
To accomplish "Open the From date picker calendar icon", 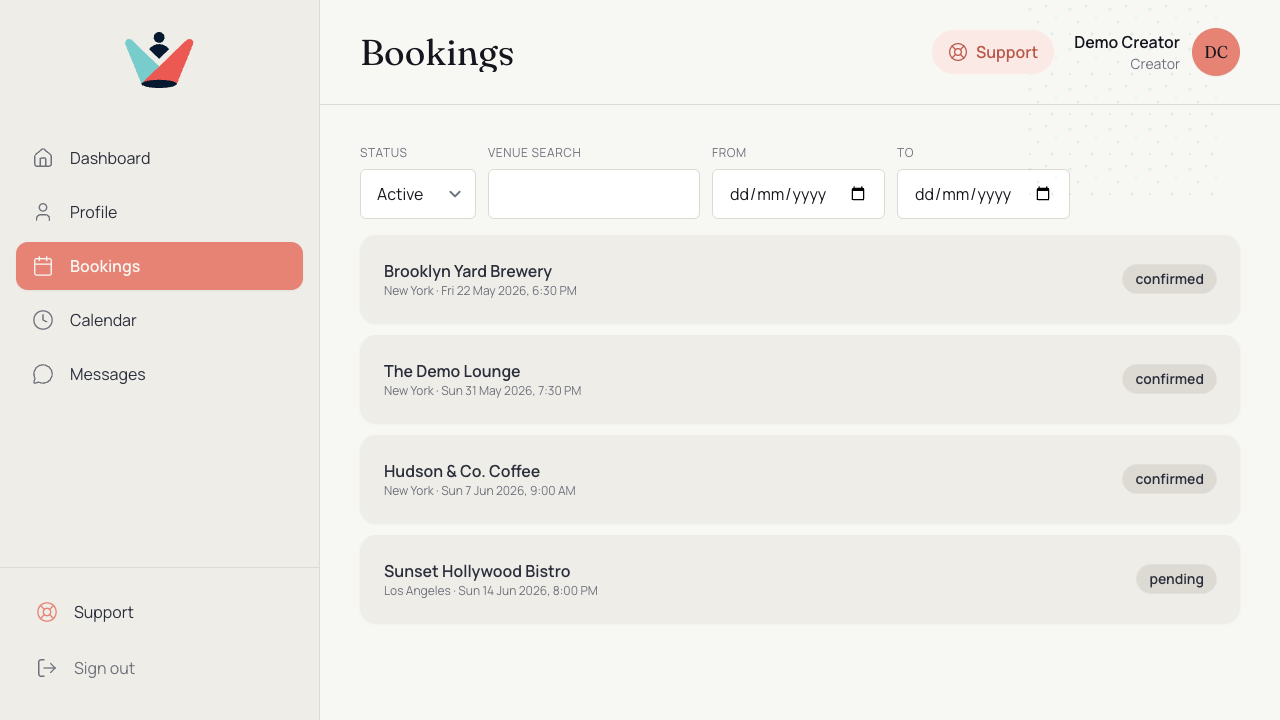I will [x=858, y=194].
